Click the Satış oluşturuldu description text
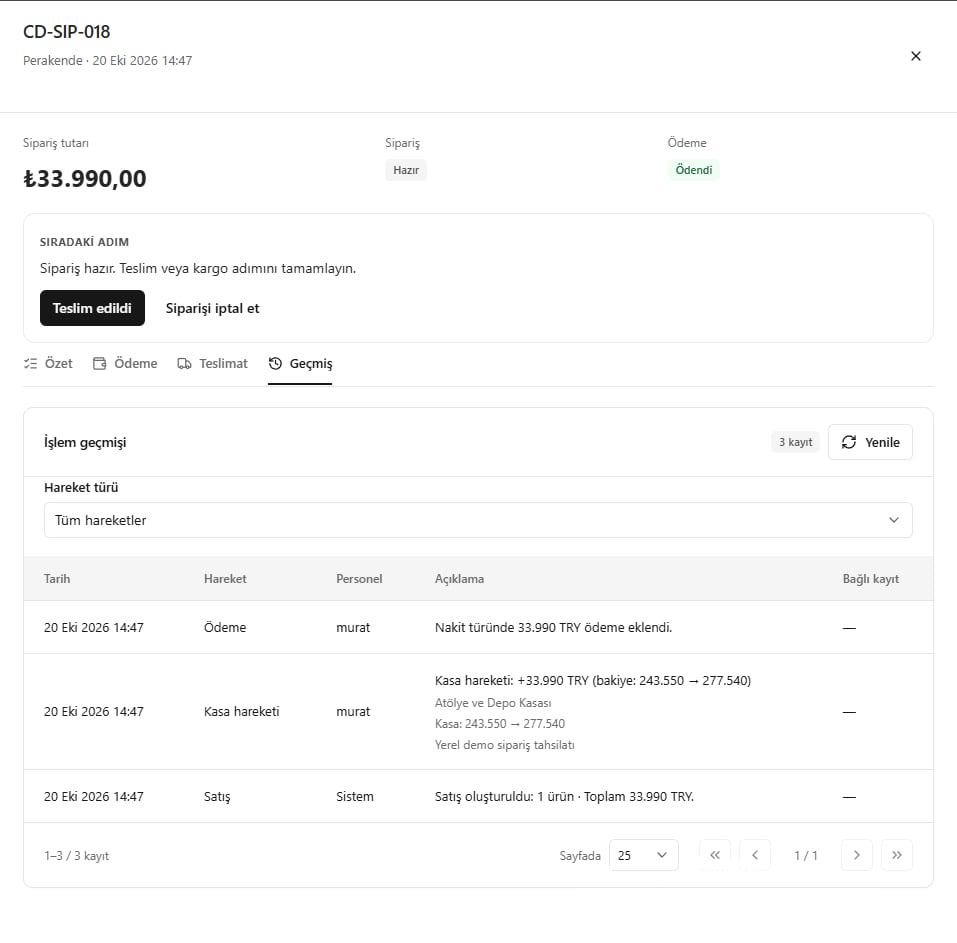 (565, 797)
